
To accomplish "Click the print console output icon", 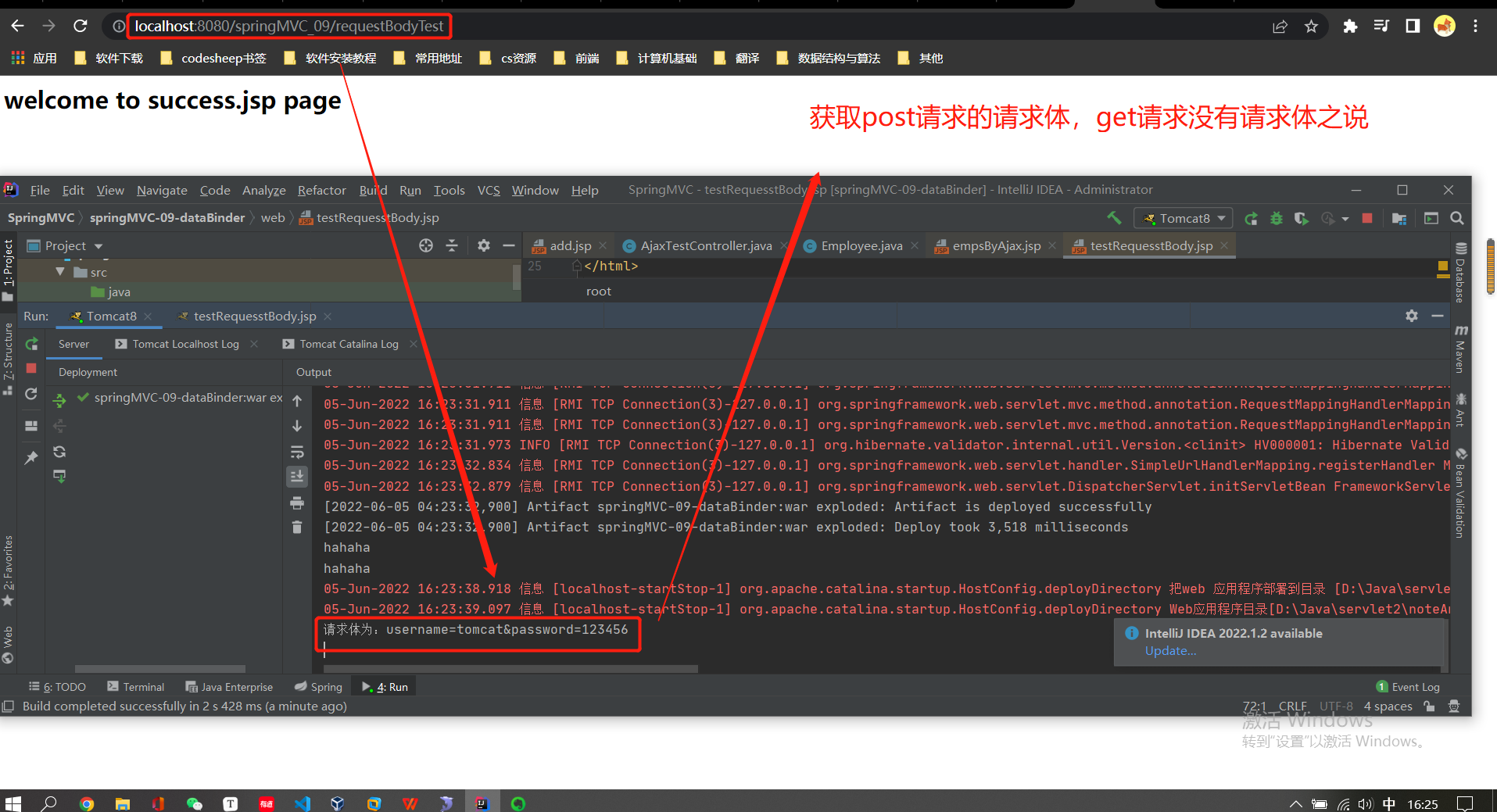I will coord(297,503).
